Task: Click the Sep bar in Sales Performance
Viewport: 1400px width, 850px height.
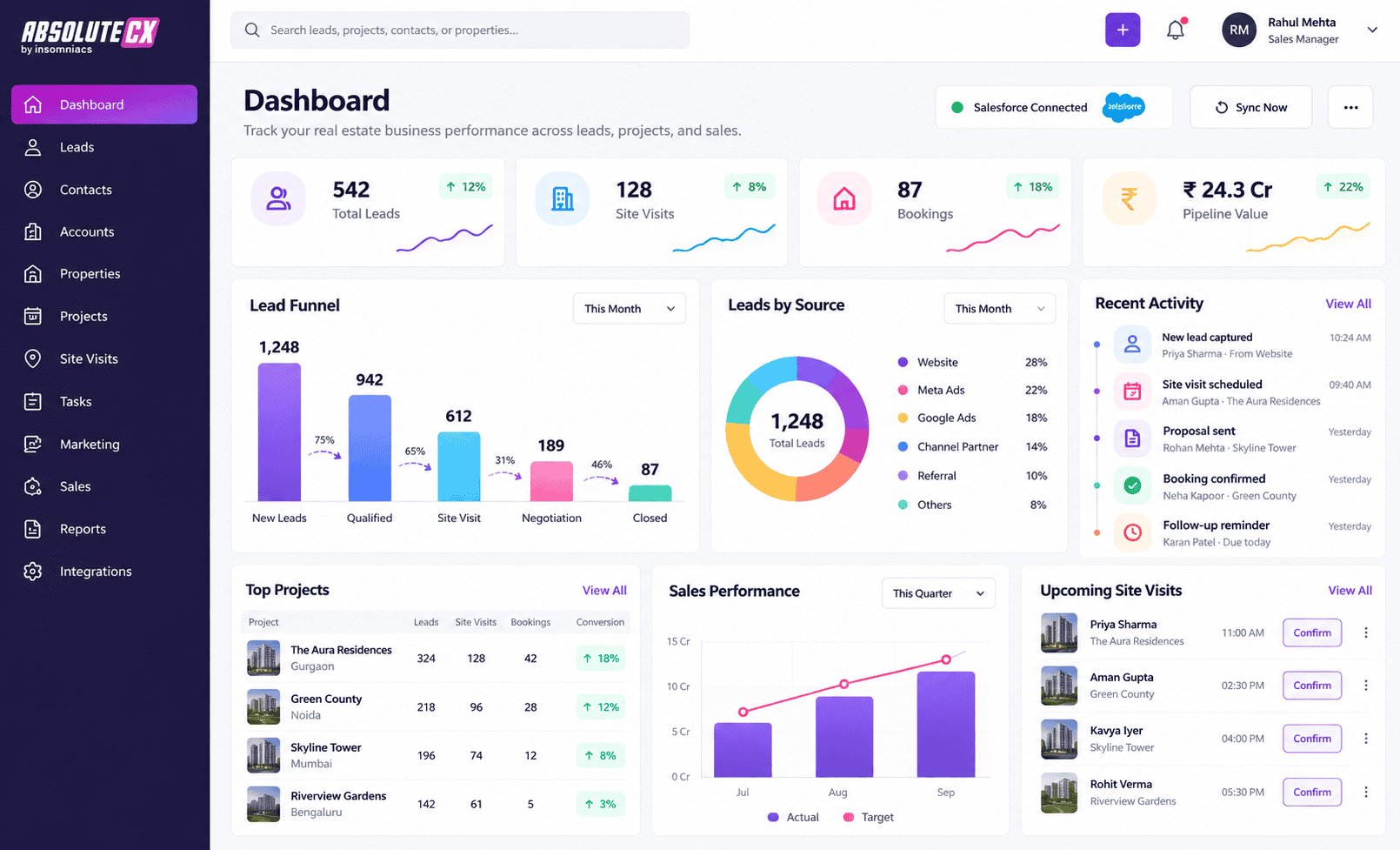Action: click(946, 724)
